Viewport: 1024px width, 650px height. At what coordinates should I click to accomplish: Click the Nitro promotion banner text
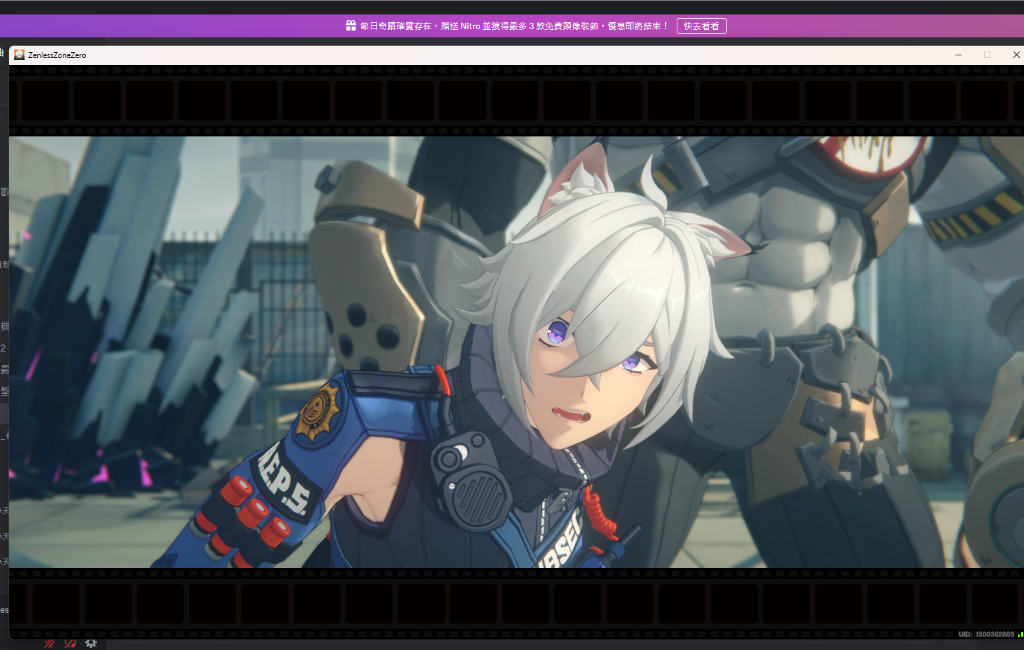tap(515, 26)
